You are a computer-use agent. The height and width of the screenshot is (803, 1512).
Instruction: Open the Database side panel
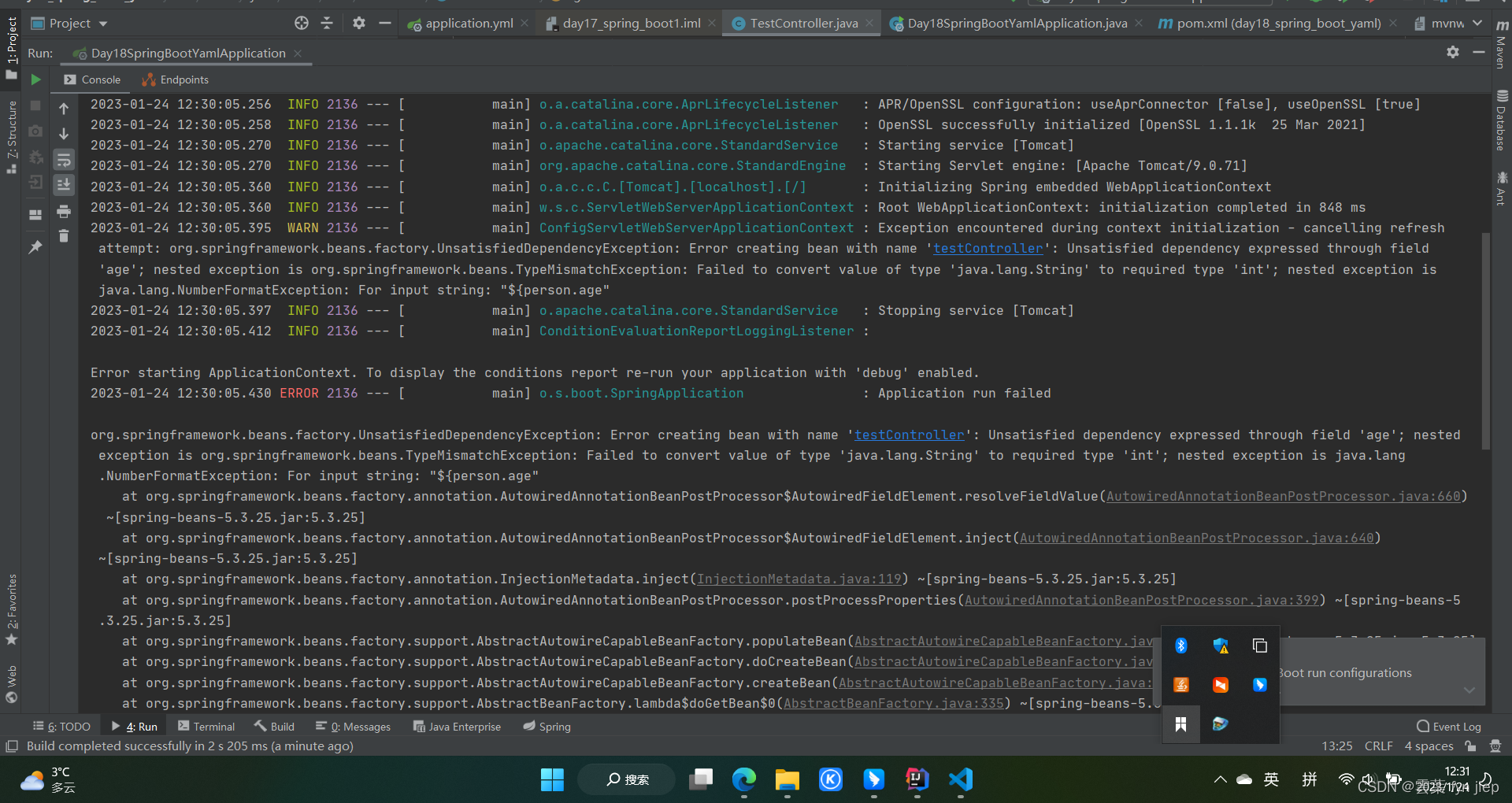(x=1502, y=120)
